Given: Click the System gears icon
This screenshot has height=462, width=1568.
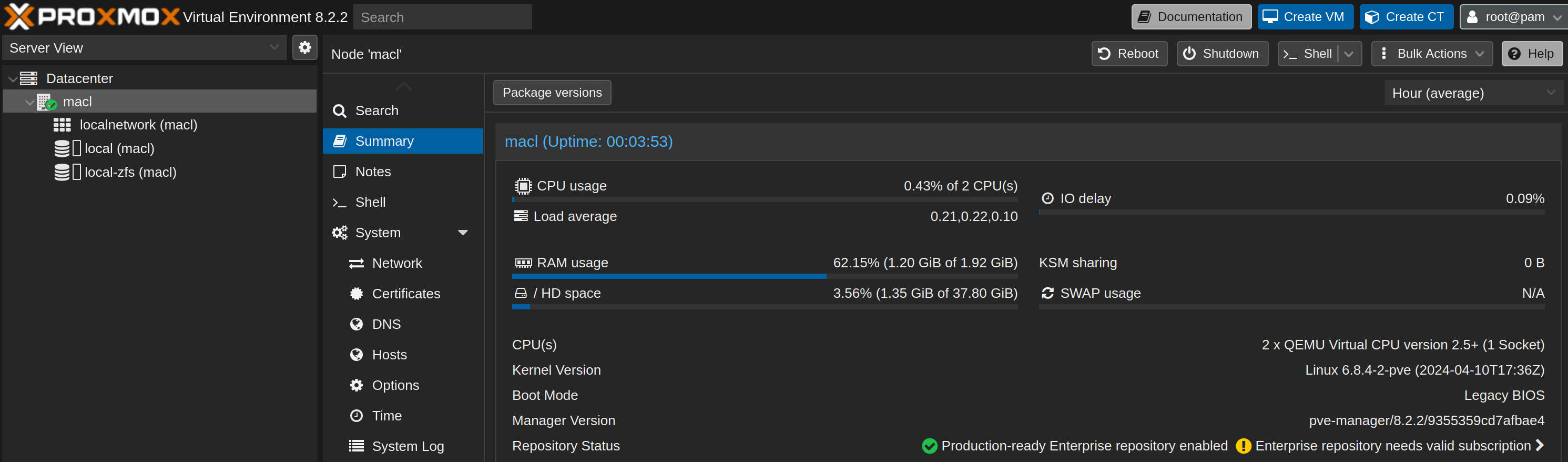Looking at the screenshot, I should (x=340, y=233).
